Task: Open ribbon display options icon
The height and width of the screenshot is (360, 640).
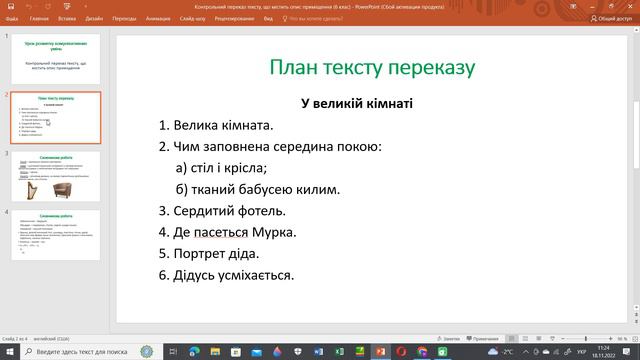Action: click(573, 7)
